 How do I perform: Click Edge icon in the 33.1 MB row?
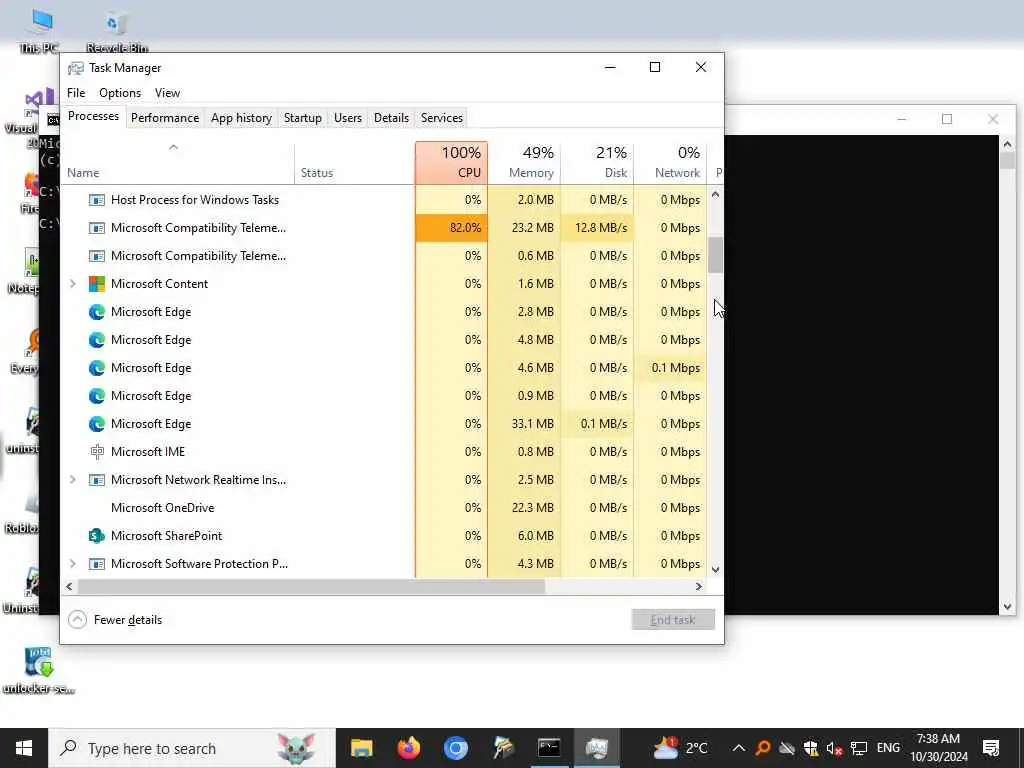click(97, 424)
